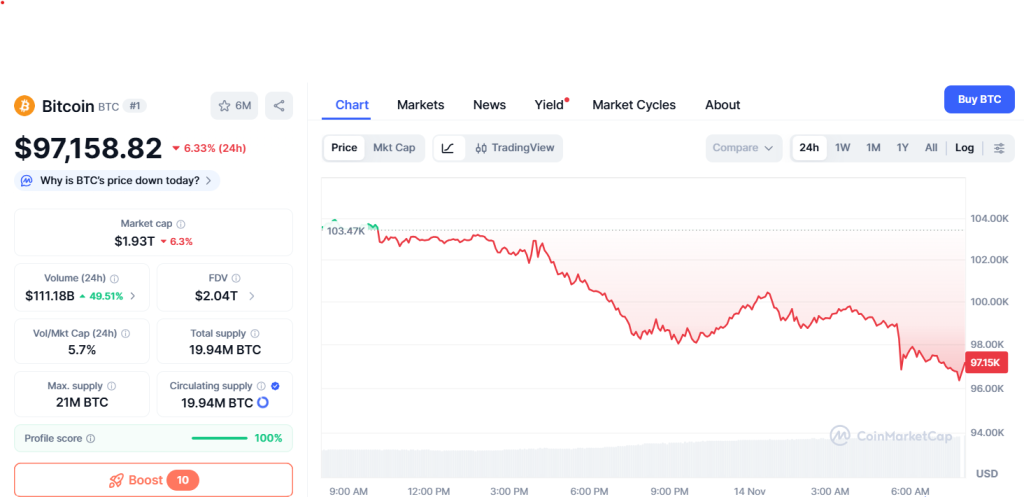
Task: Click the Profile score progress bar
Action: (x=219, y=438)
